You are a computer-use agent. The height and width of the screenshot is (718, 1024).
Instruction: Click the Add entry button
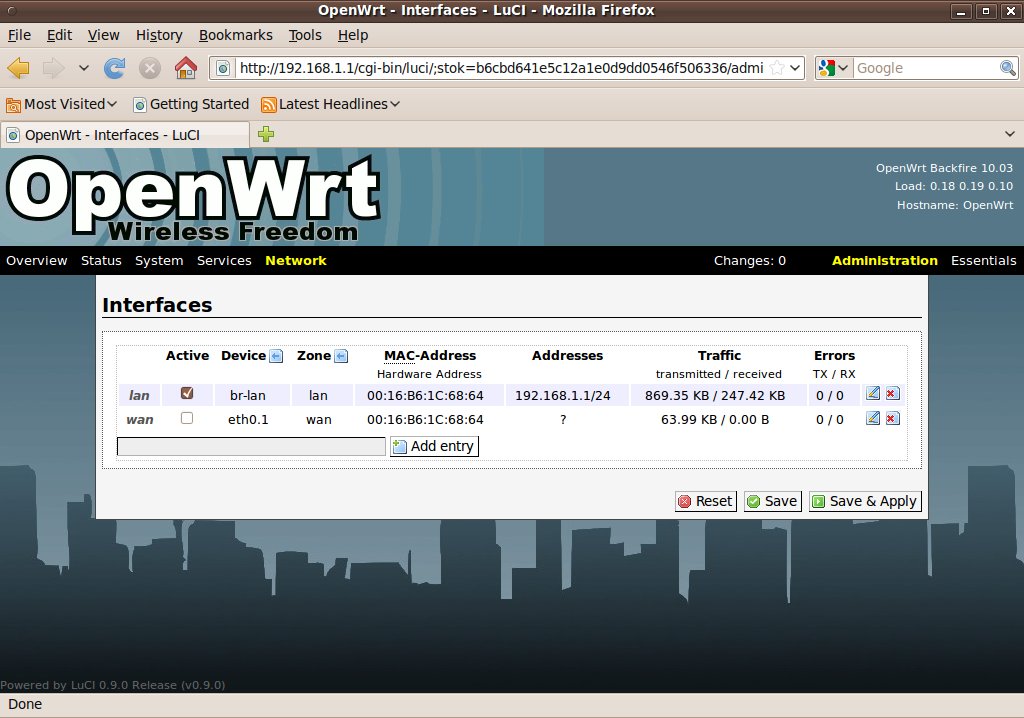coord(434,446)
